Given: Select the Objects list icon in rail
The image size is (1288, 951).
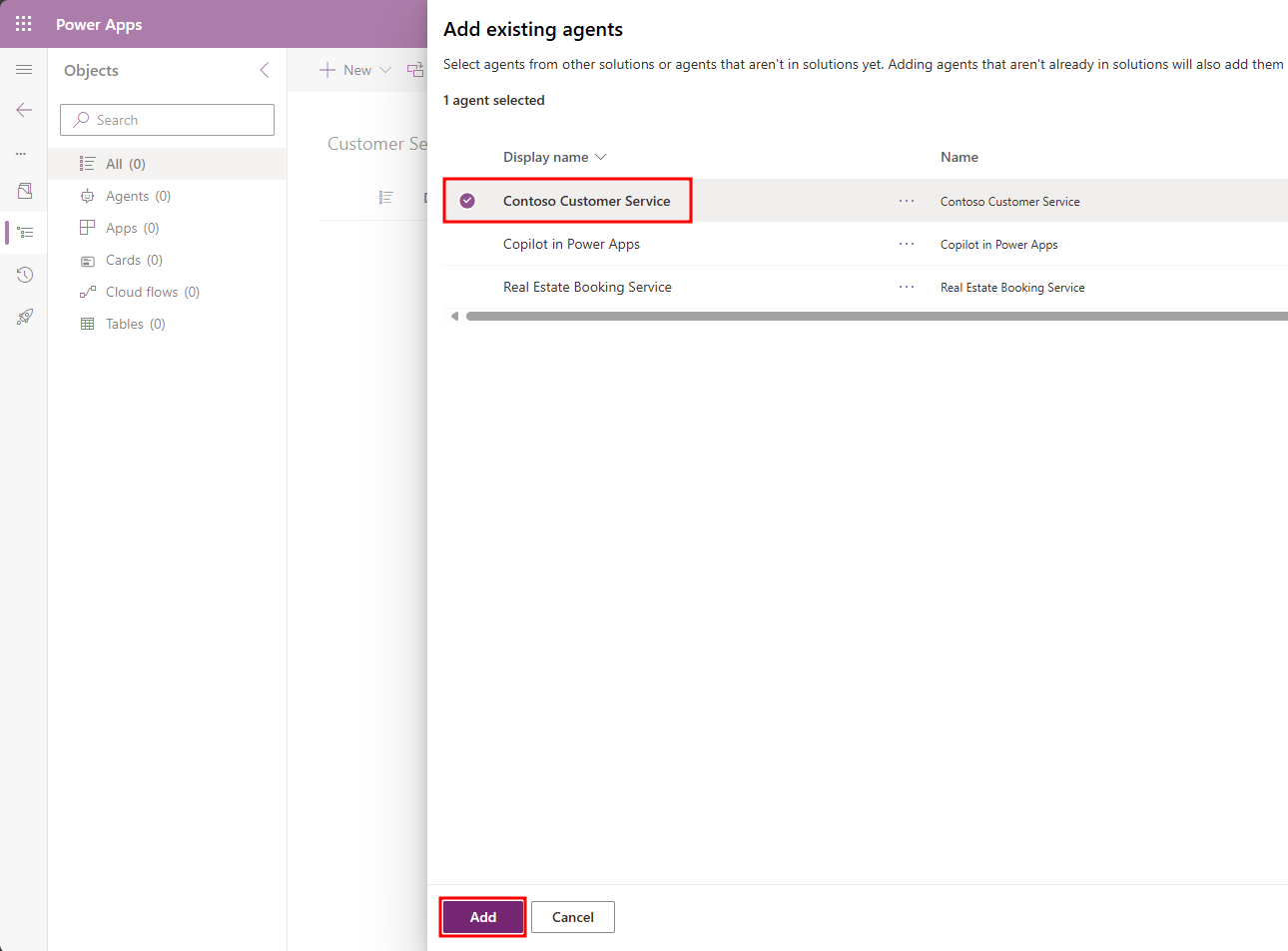Looking at the screenshot, I should (x=25, y=233).
